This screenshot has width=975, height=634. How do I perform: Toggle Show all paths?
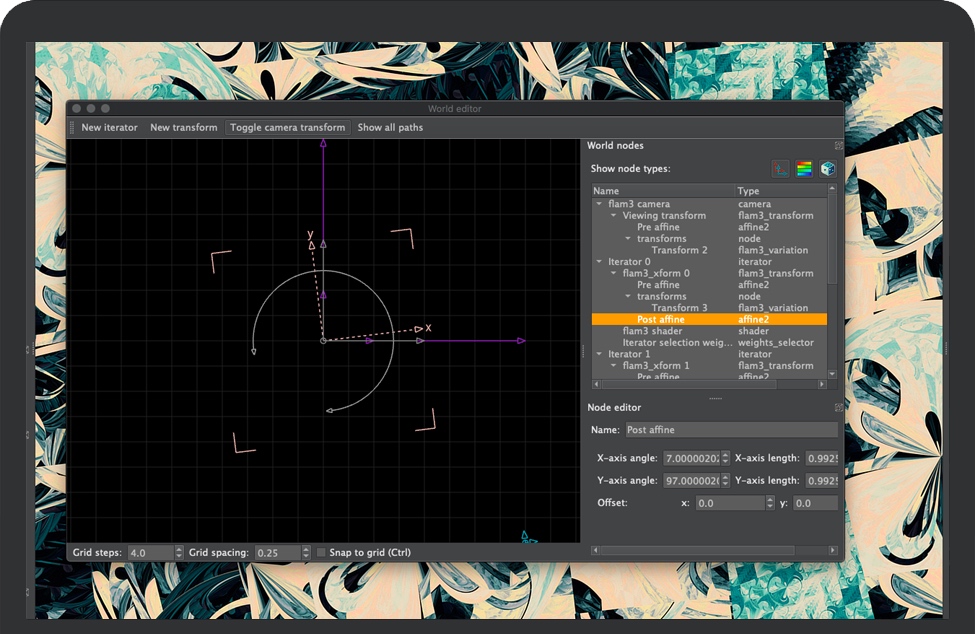390,127
